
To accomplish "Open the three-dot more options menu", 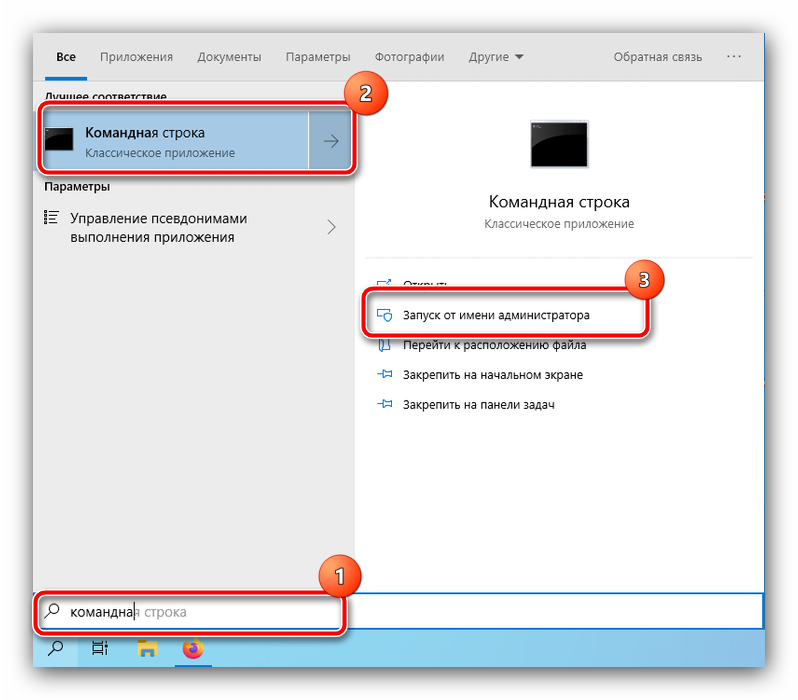I will point(733,57).
